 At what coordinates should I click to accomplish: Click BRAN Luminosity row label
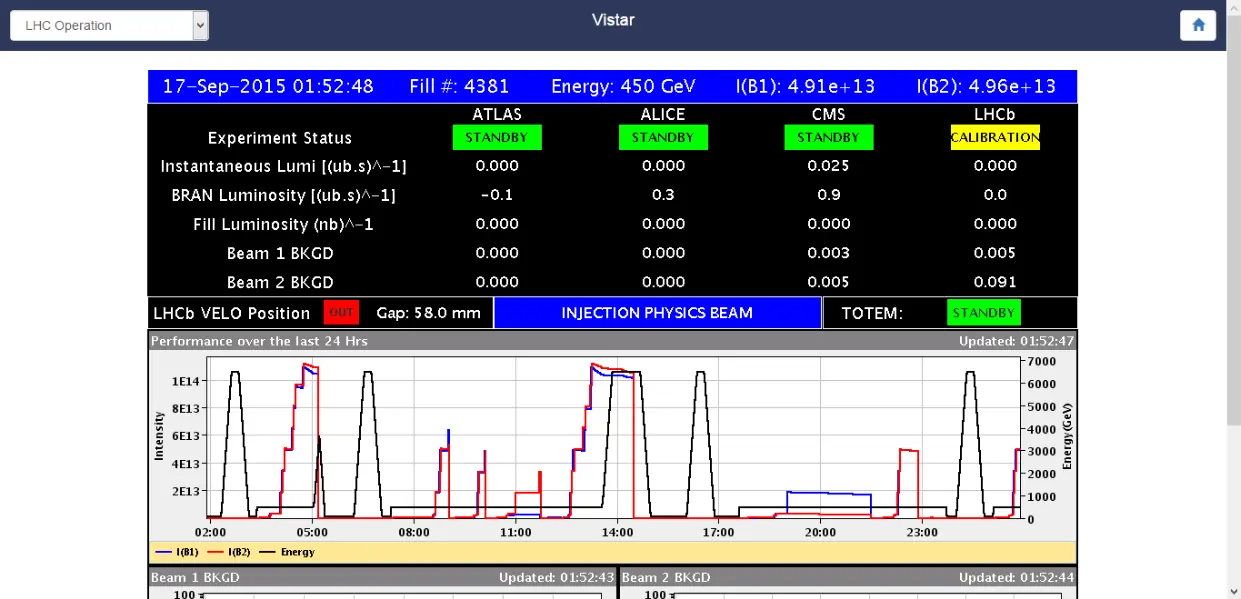click(x=284, y=196)
